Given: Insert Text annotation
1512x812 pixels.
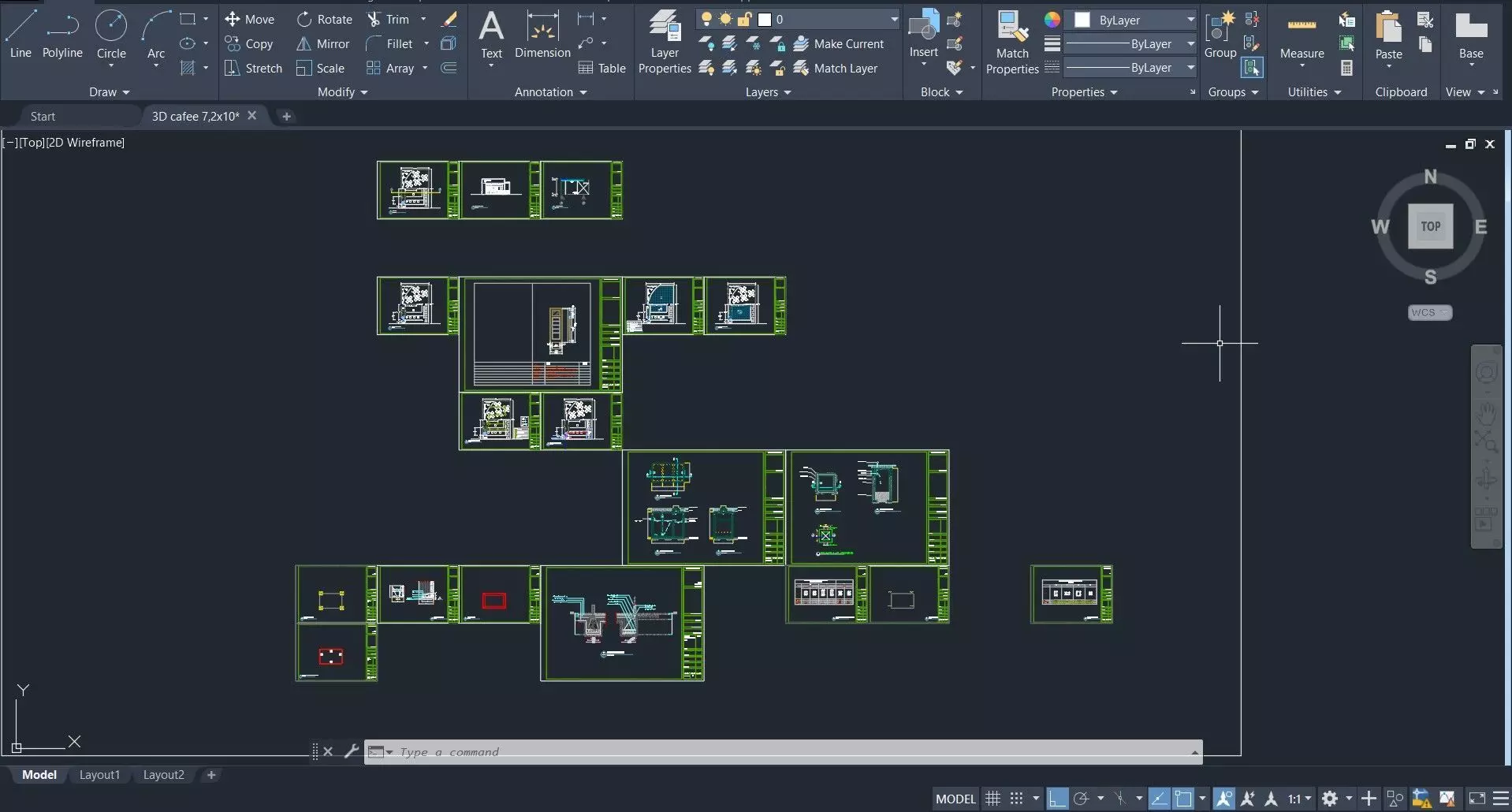Looking at the screenshot, I should point(491,35).
